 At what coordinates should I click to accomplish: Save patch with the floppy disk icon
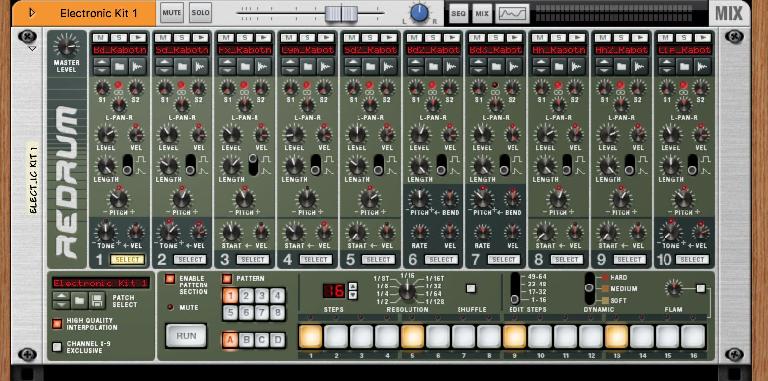click(x=97, y=300)
